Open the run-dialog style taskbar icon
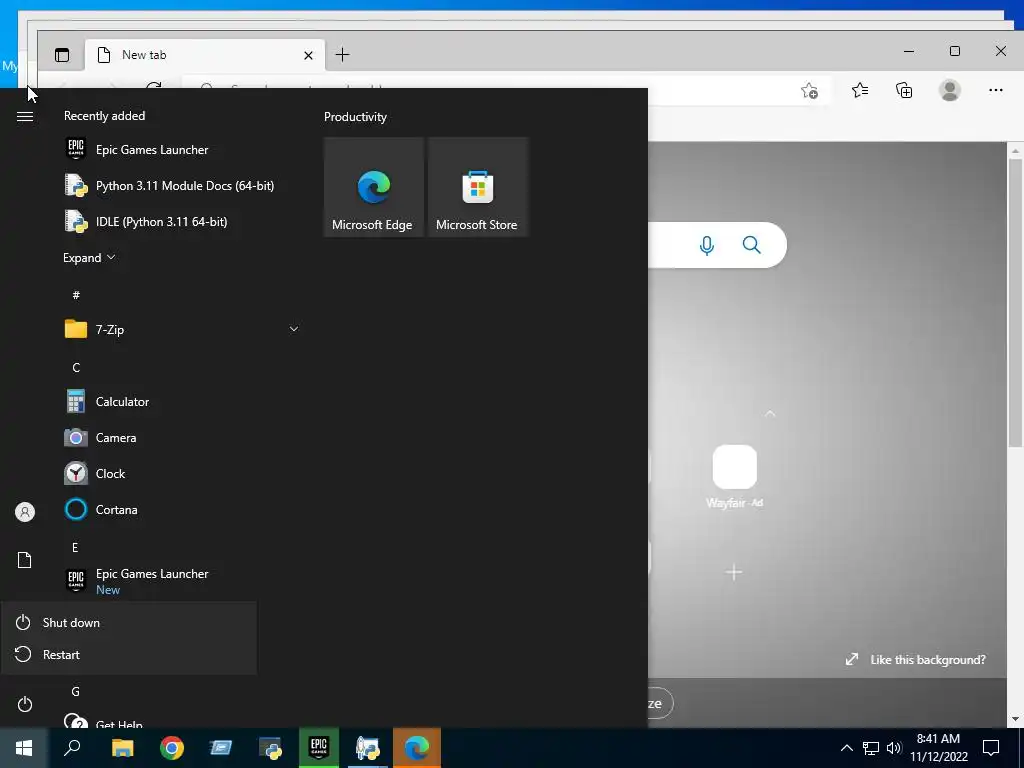 click(x=221, y=748)
